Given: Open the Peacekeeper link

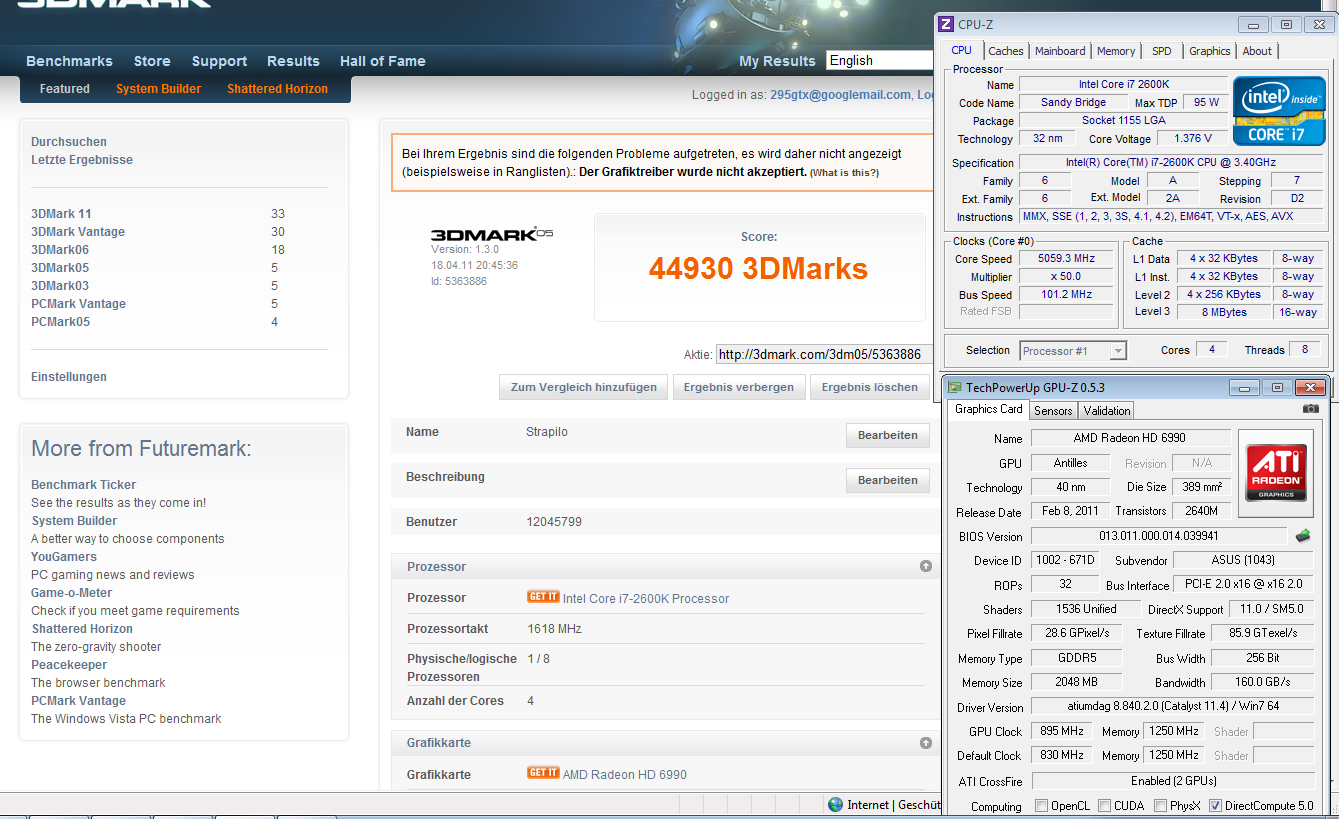Looking at the screenshot, I should point(67,665).
